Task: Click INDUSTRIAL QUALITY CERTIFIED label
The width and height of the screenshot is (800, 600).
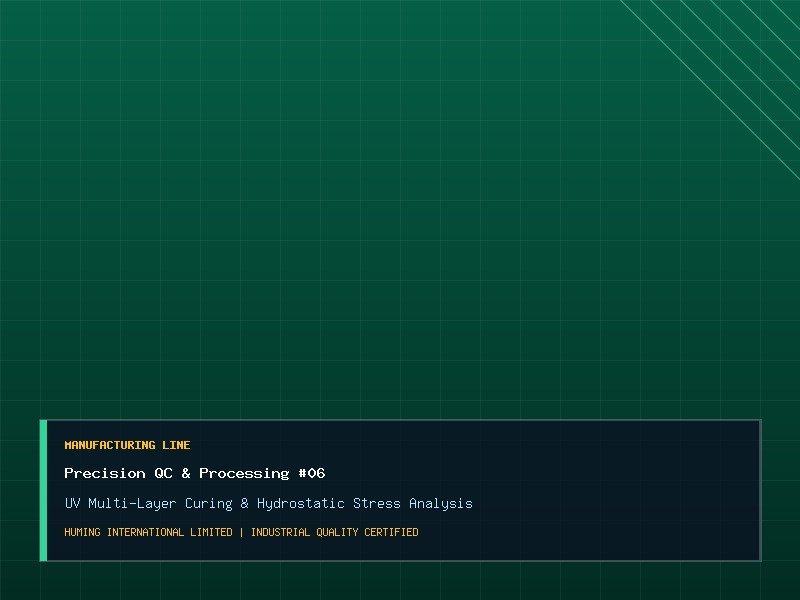Action: [x=334, y=532]
